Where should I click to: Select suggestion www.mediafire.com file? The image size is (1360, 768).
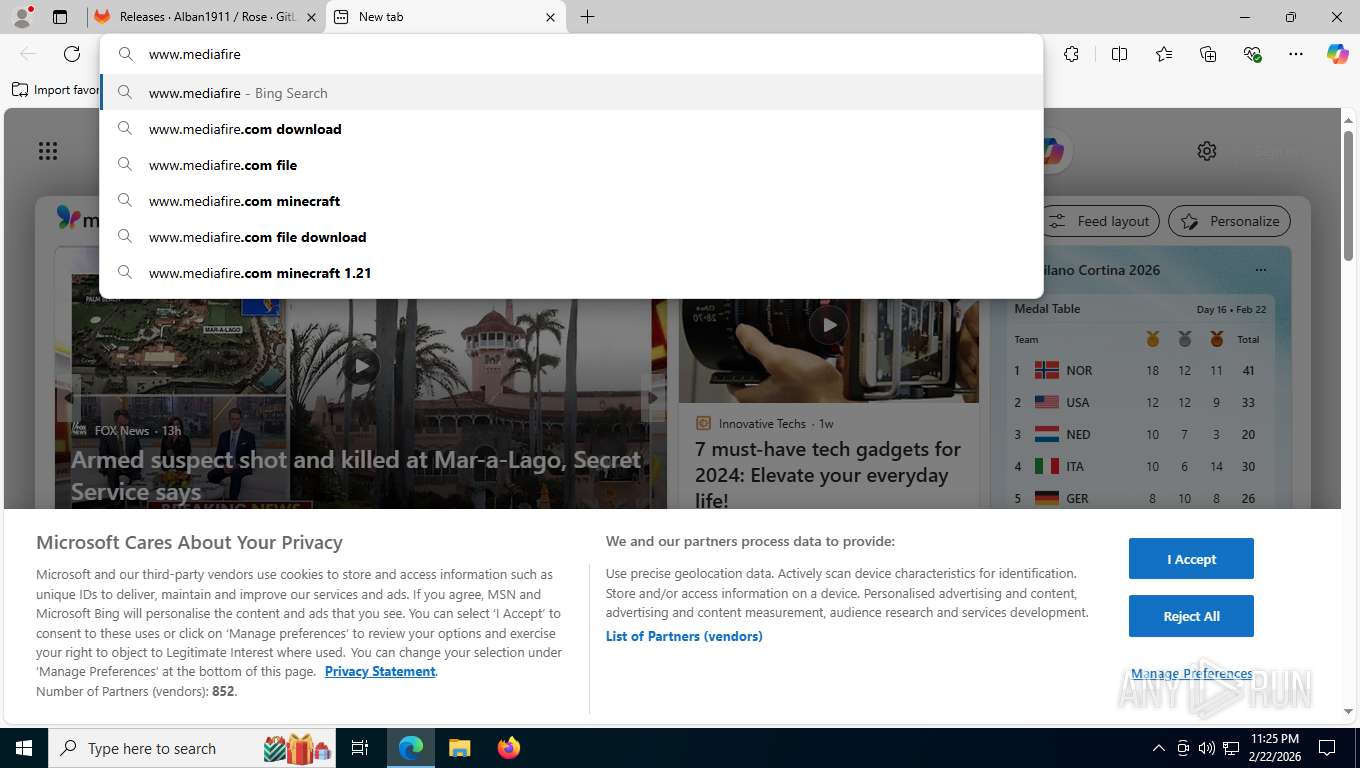click(x=572, y=165)
